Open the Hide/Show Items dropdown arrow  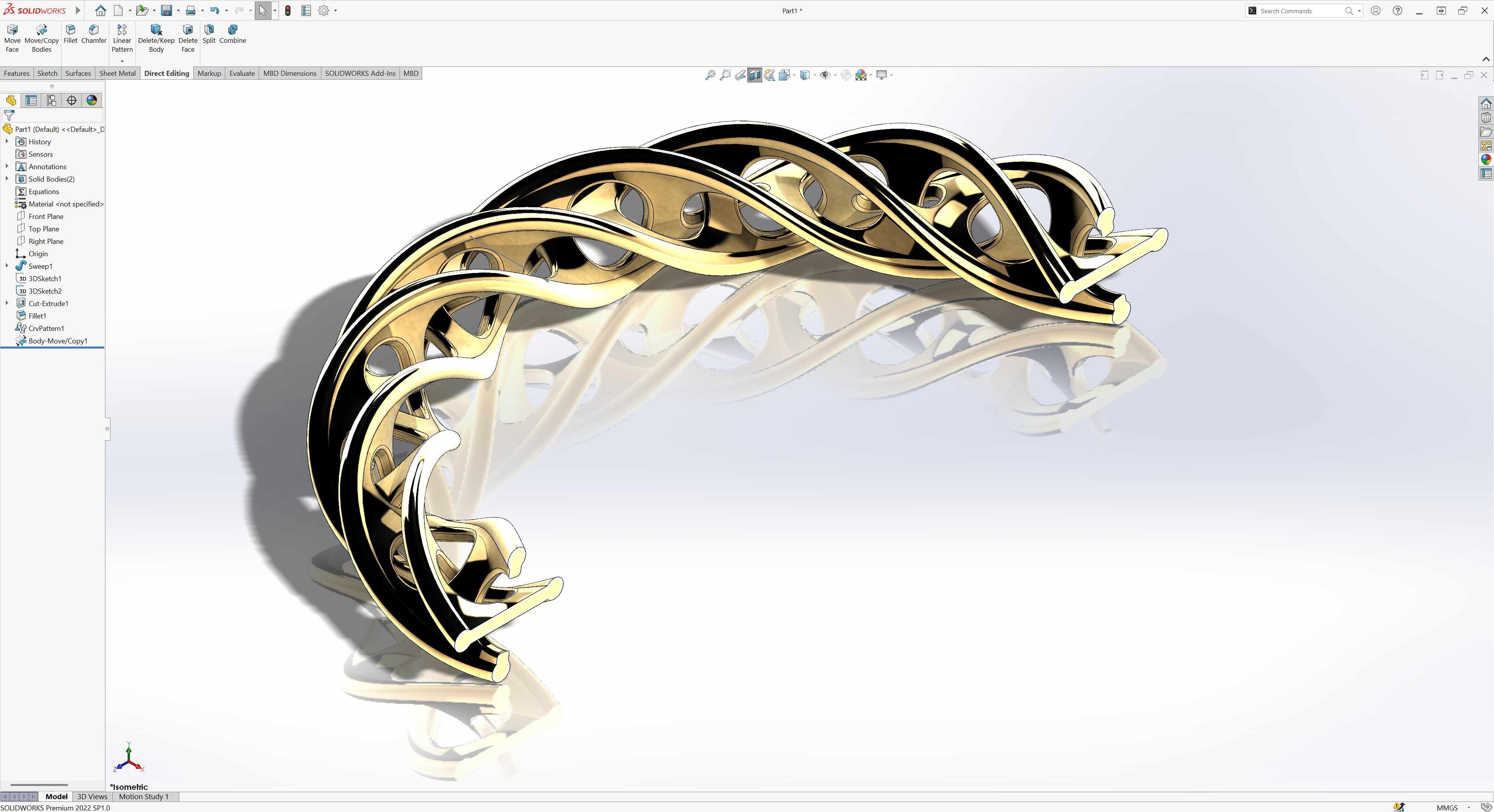(835, 75)
